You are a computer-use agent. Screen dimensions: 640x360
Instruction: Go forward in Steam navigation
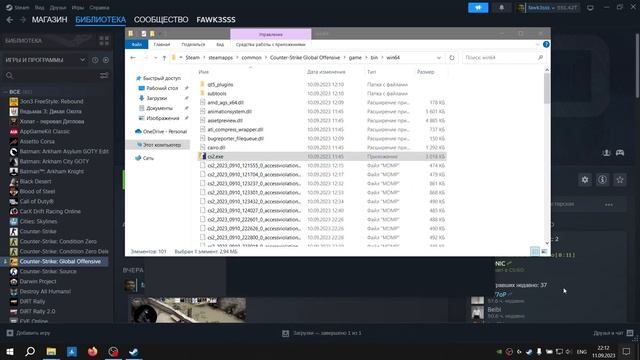(x=23, y=20)
